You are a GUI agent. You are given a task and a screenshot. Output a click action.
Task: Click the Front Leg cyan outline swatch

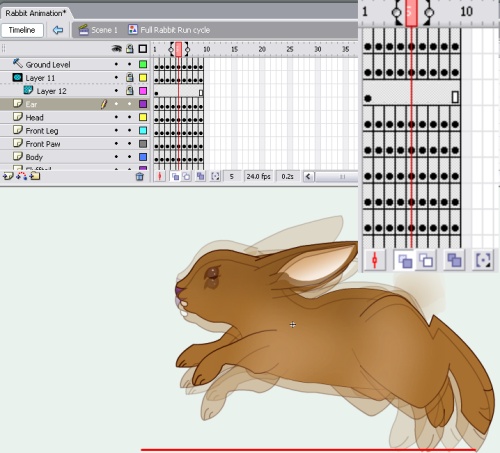tap(143, 130)
